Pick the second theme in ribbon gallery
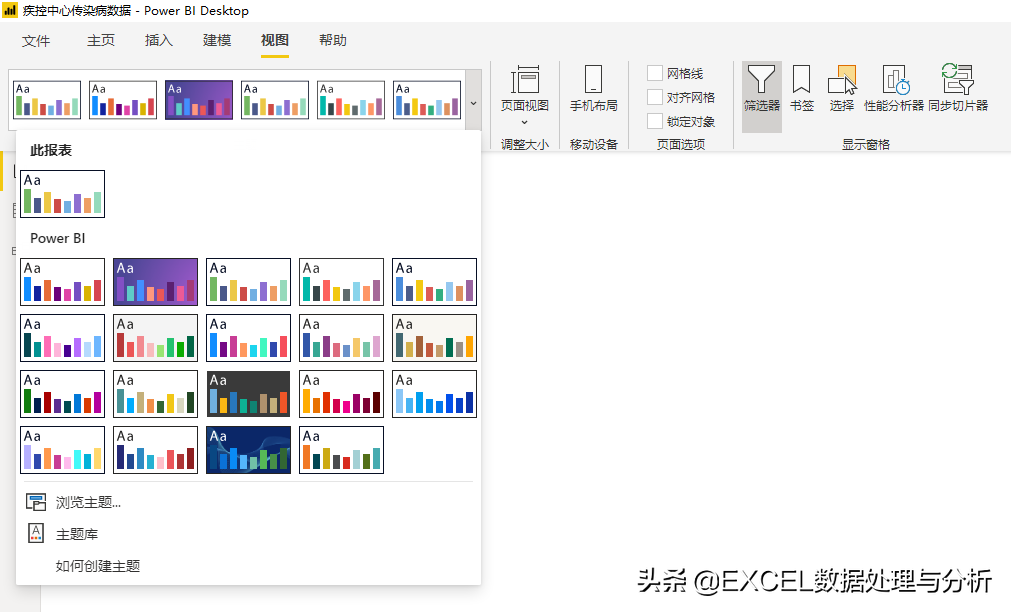The image size is (1011, 612). 123,100
